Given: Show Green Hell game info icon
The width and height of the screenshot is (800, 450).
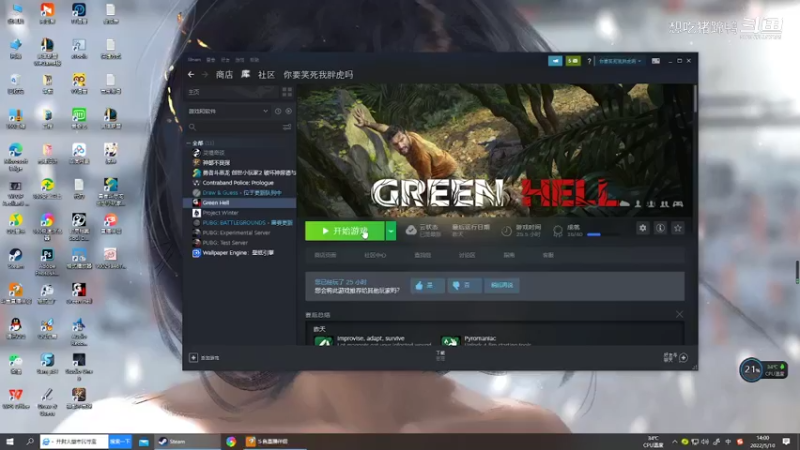Looking at the screenshot, I should pos(660,228).
